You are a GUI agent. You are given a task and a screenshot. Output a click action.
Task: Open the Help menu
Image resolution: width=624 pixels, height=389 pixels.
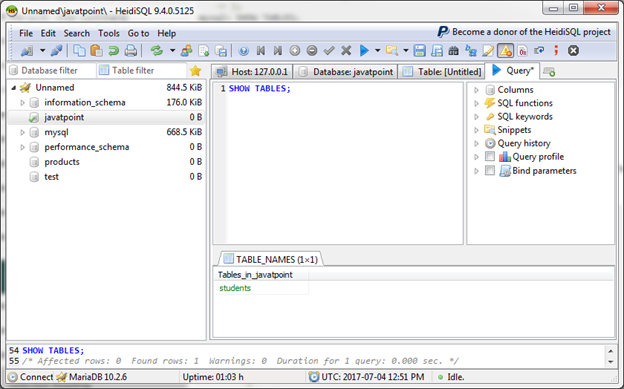166,33
